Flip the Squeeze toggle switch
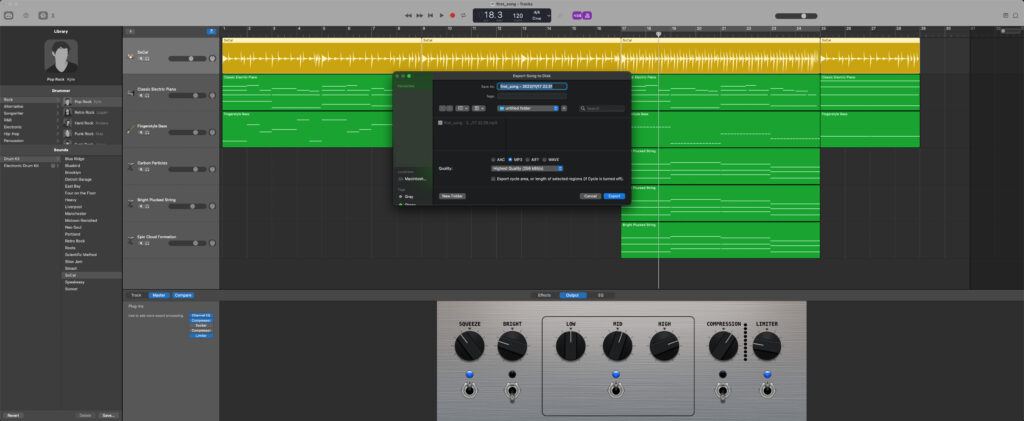The image size is (1024, 421). tap(469, 390)
